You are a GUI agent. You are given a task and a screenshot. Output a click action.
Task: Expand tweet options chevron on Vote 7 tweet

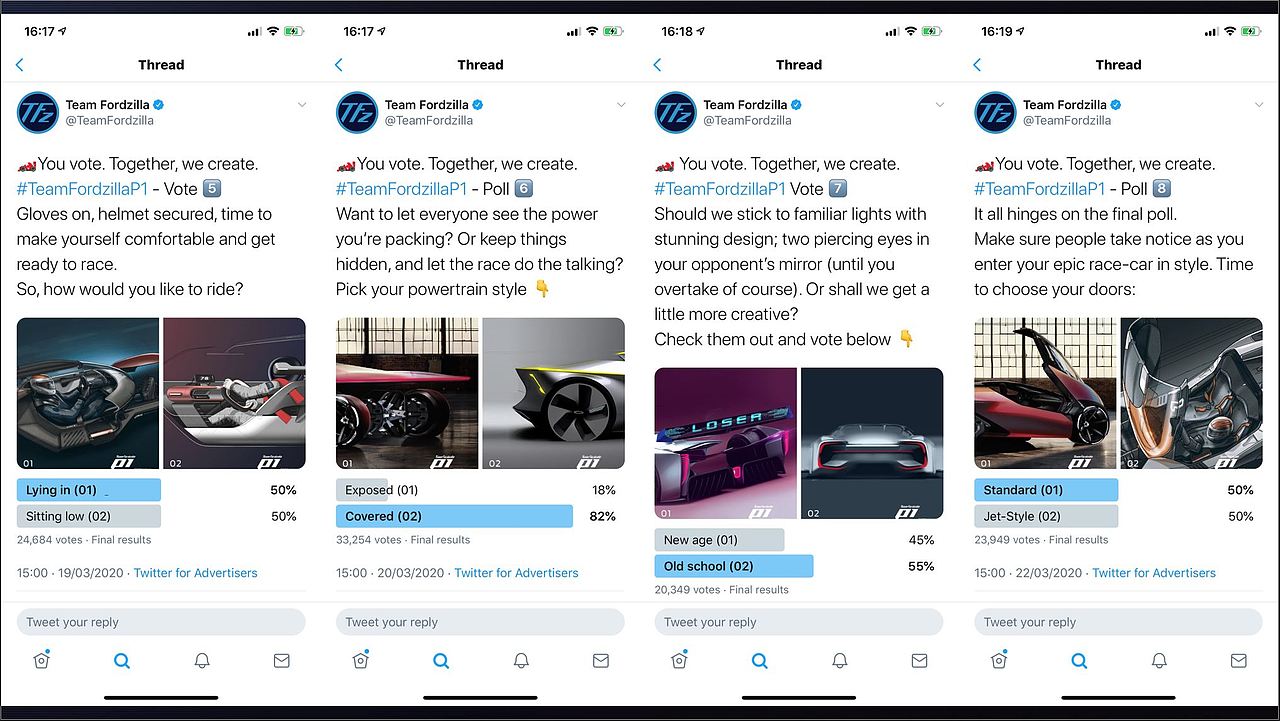click(x=939, y=105)
